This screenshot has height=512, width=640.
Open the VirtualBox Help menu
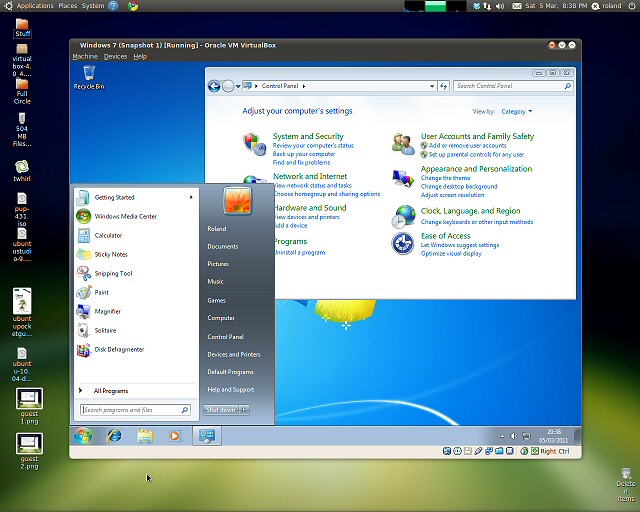point(140,56)
